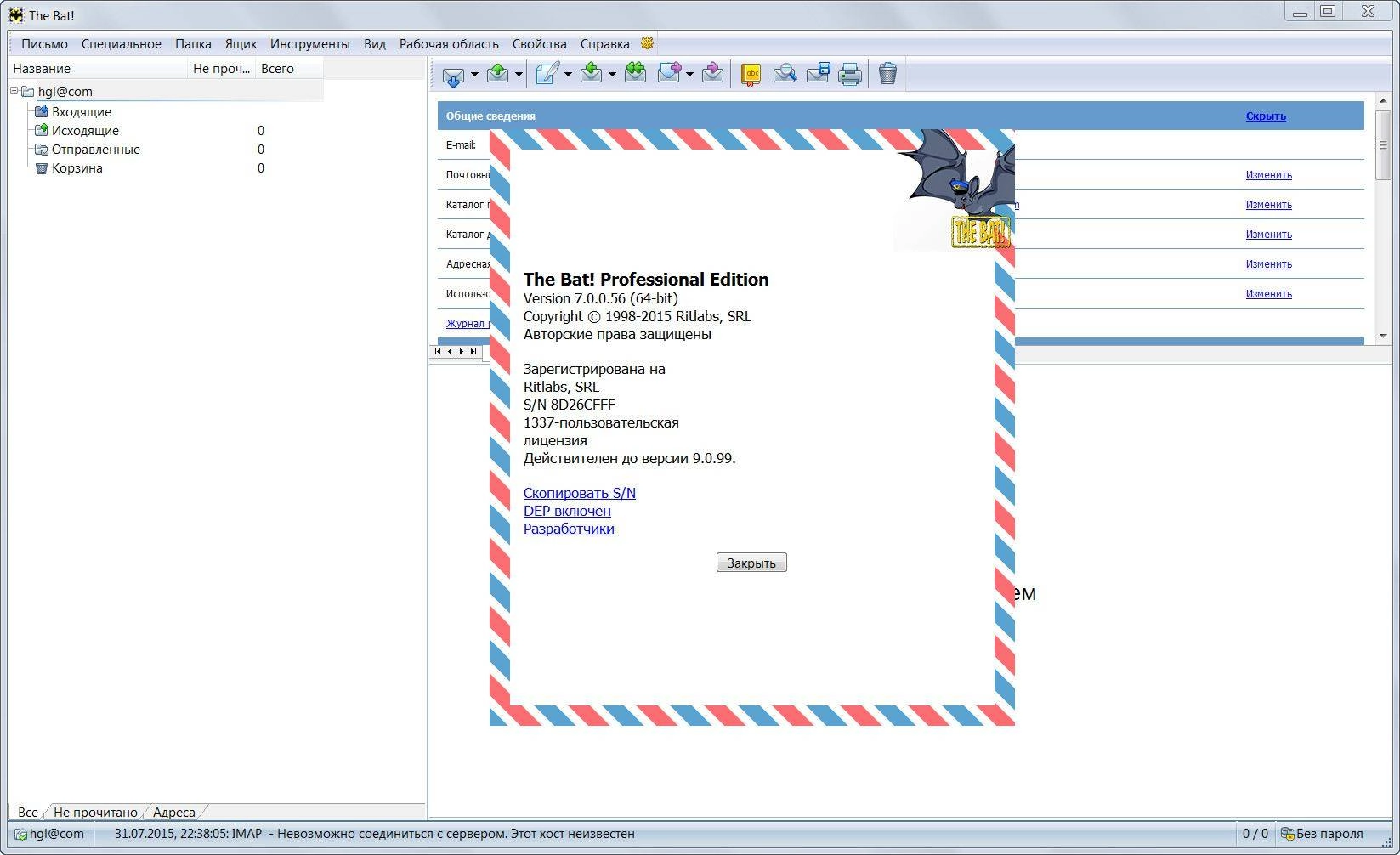Viewport: 1400px width, 855px height.
Task: Select the Входящие folder
Action: (81, 112)
